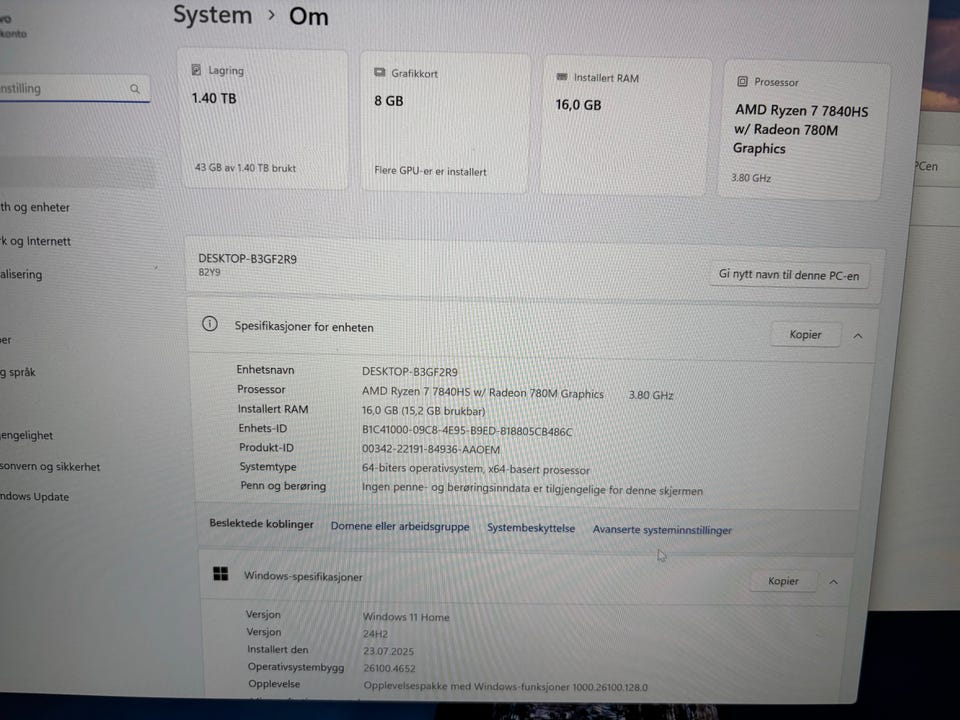Image resolution: width=960 pixels, height=720 pixels.
Task: Click the Windows logo beside Windows-spesifikasjoner
Action: point(220,574)
